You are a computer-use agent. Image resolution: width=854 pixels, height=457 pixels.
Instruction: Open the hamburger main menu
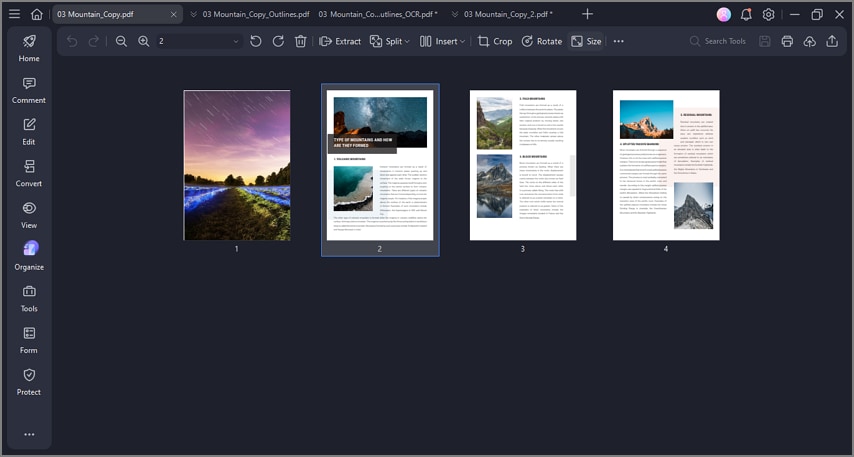(x=15, y=14)
